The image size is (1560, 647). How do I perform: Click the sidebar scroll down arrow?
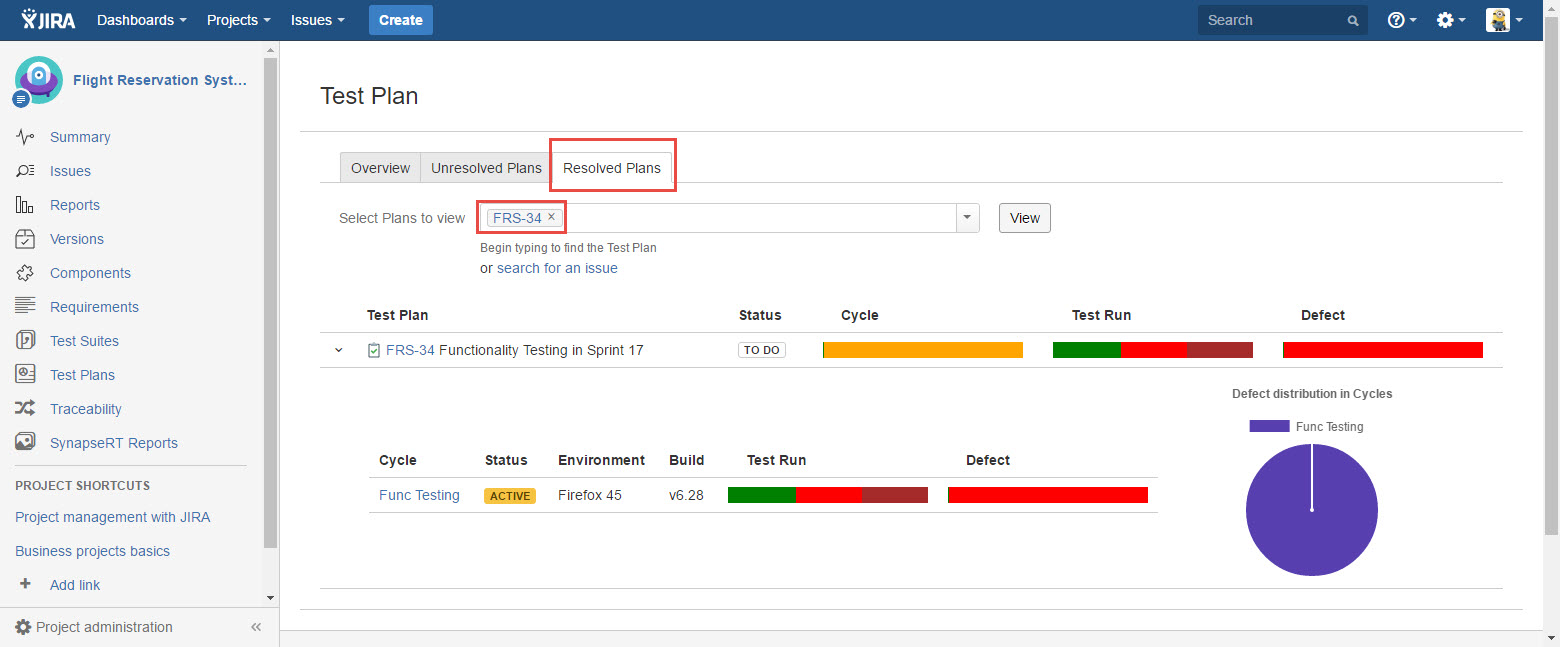coord(270,598)
